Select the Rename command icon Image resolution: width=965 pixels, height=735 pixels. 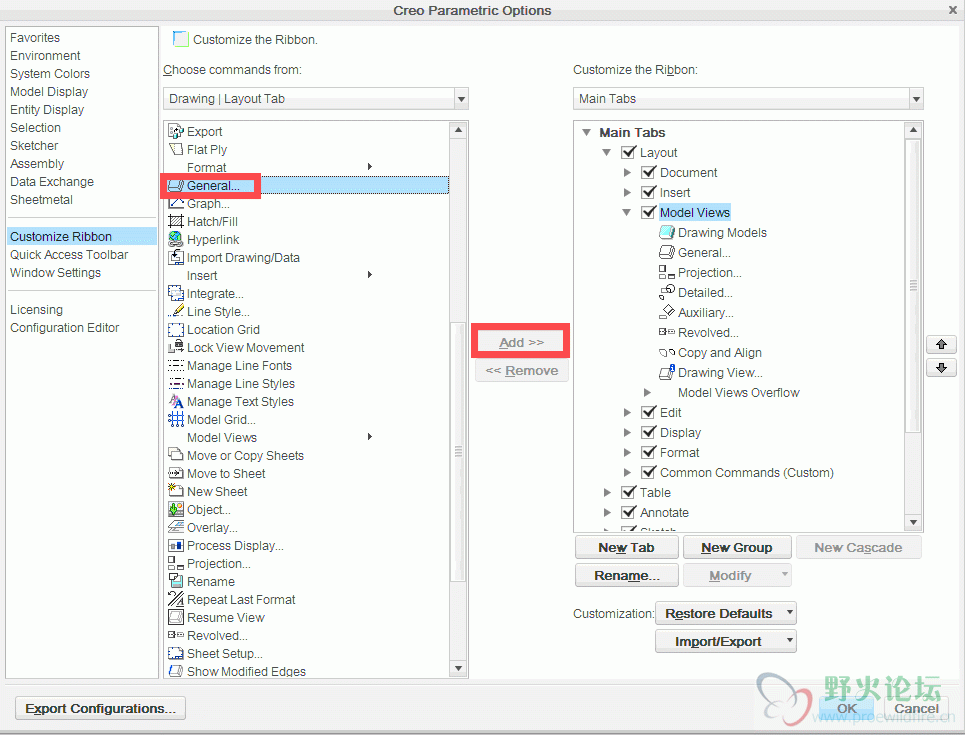(176, 581)
